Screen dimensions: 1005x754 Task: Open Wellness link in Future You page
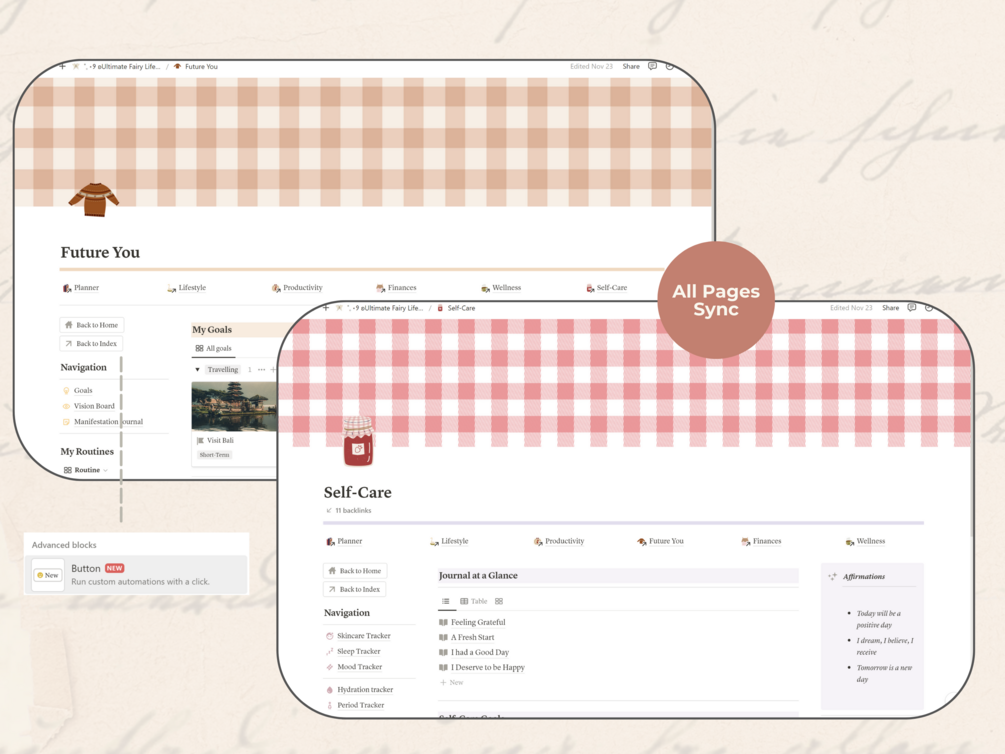[501, 288]
